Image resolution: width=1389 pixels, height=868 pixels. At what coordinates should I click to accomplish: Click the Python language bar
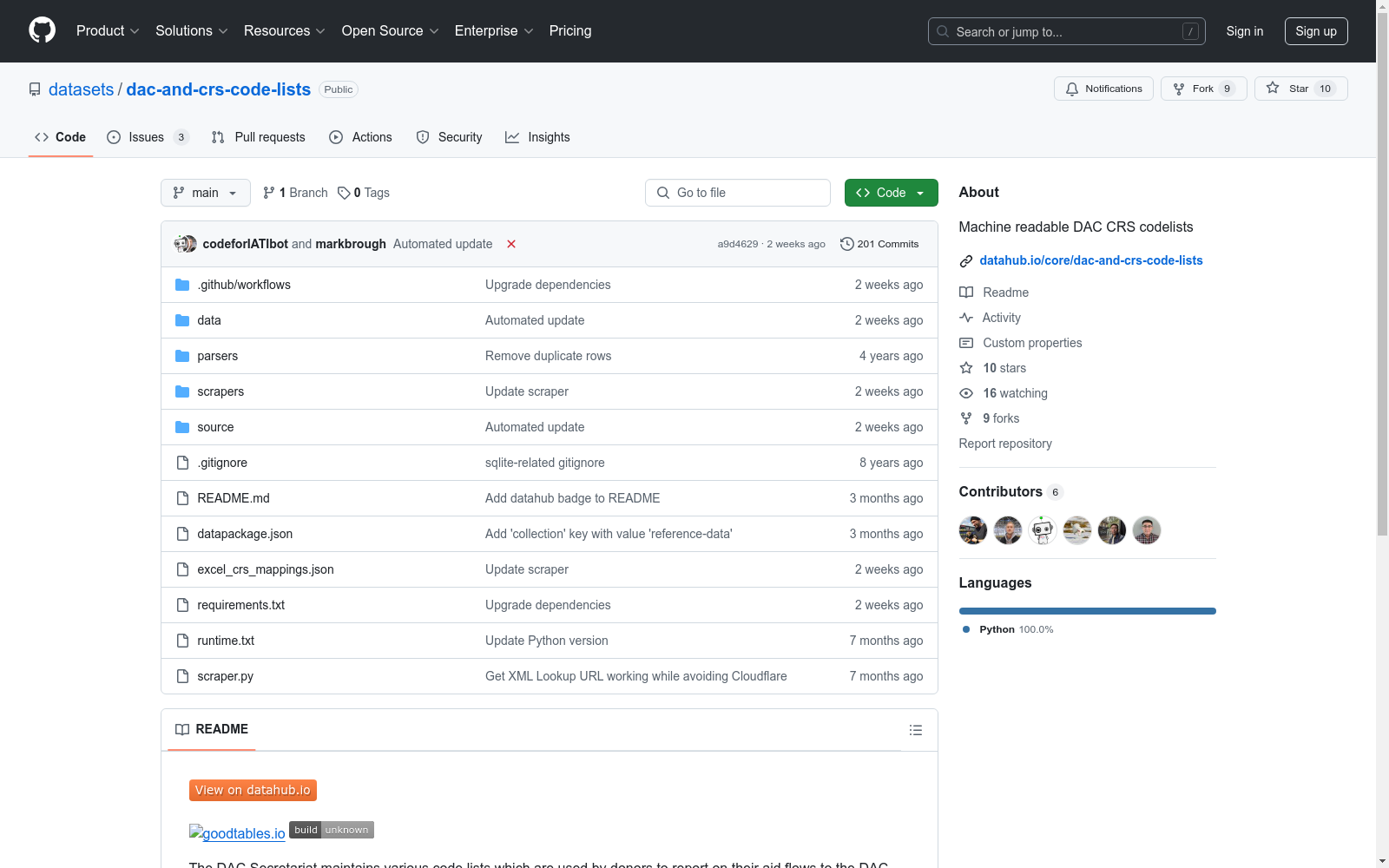[x=1088, y=611]
